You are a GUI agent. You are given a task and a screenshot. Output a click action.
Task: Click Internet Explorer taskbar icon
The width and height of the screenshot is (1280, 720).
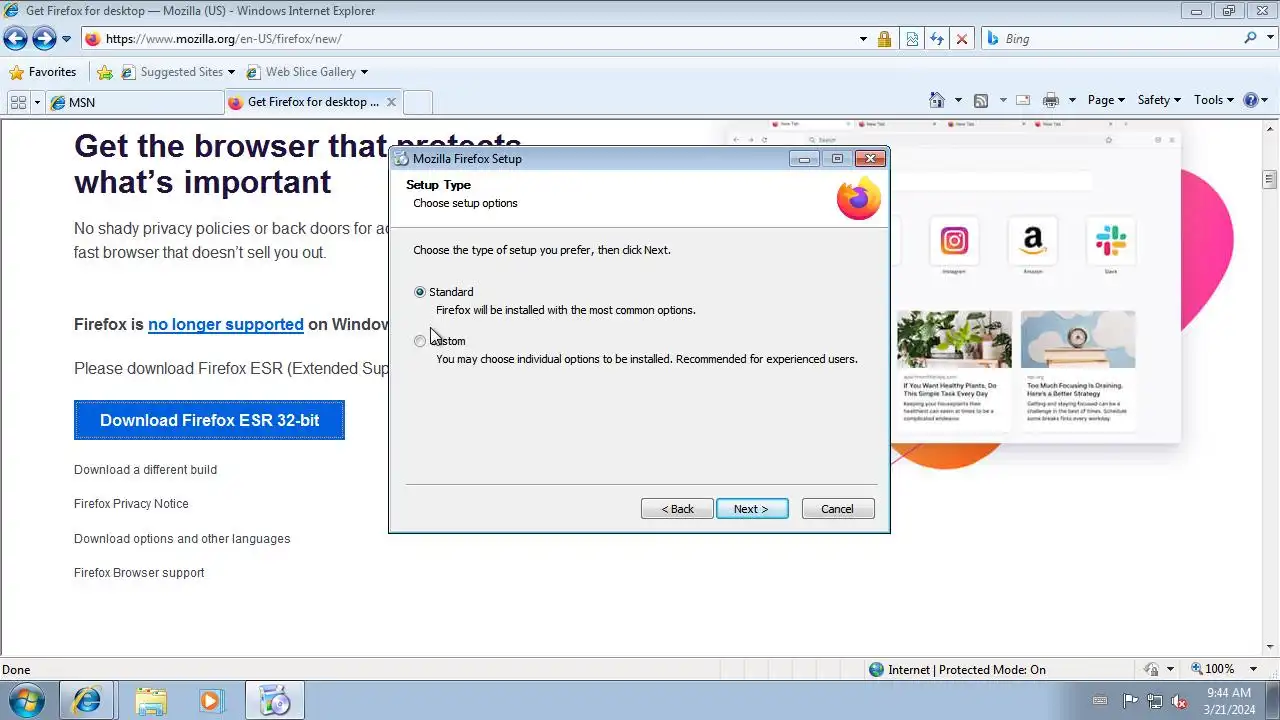coord(87,701)
